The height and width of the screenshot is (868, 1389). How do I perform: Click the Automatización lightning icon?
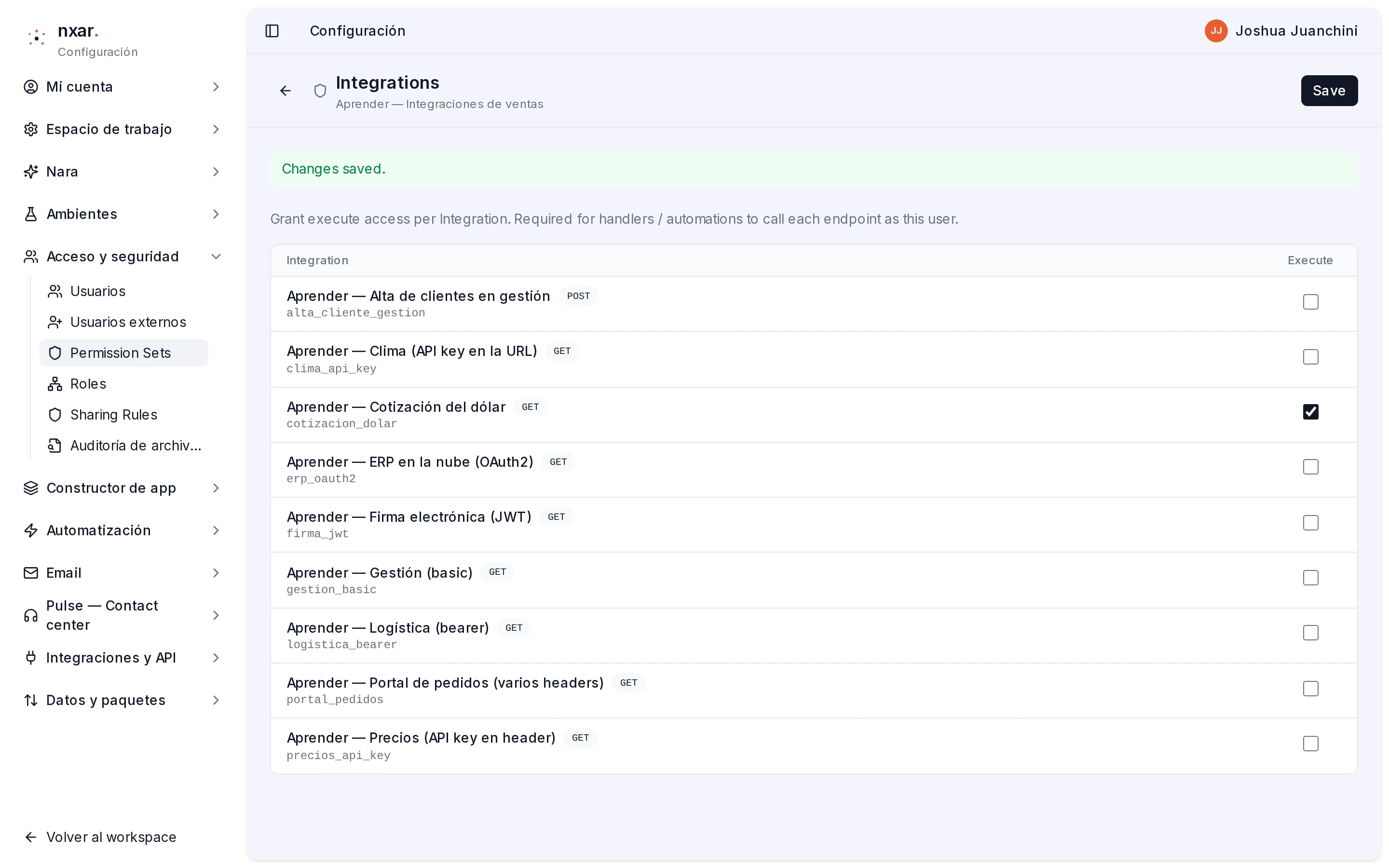pos(31,530)
